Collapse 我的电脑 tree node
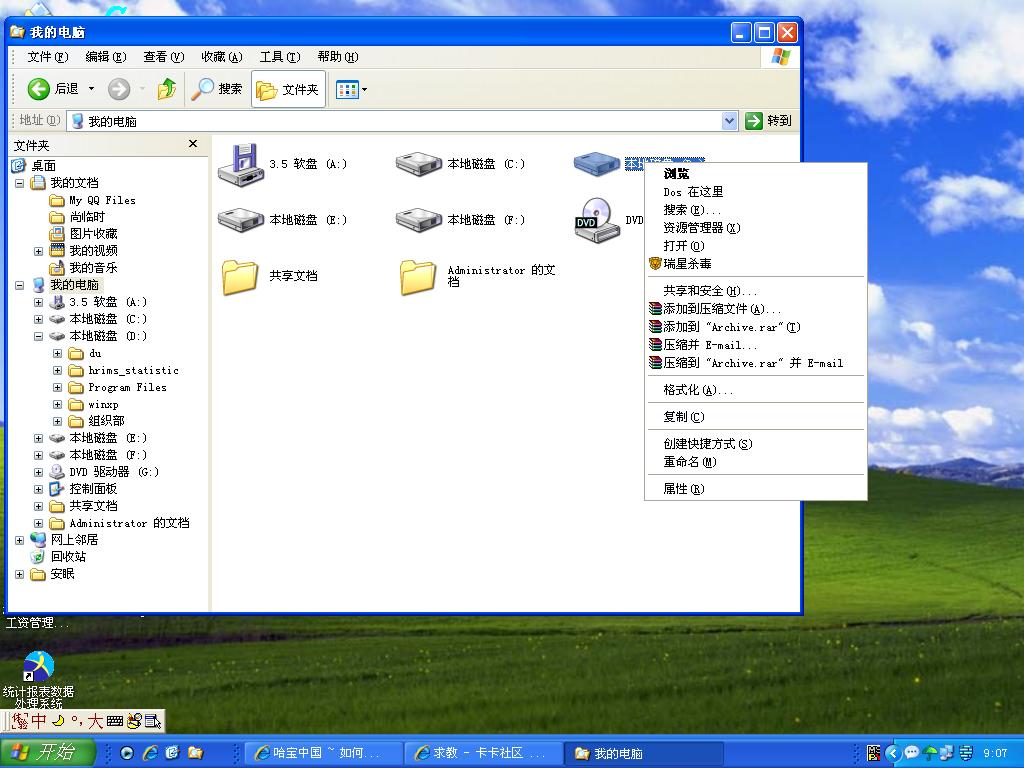 [x=20, y=285]
